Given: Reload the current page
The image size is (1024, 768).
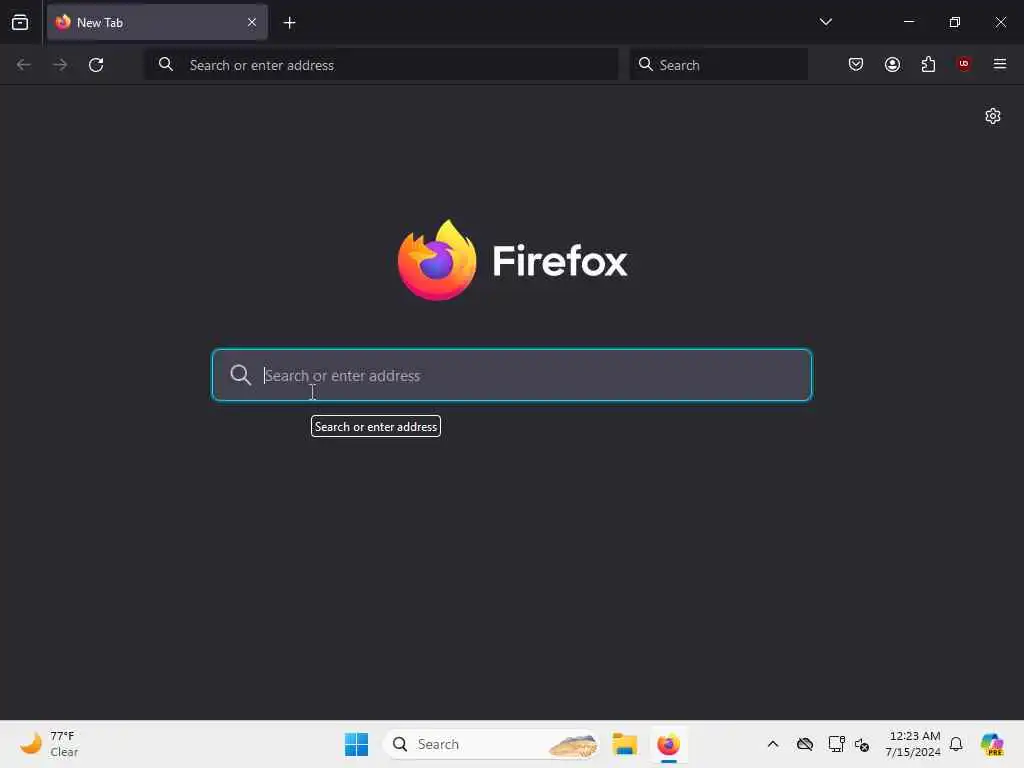Looking at the screenshot, I should 96,65.
